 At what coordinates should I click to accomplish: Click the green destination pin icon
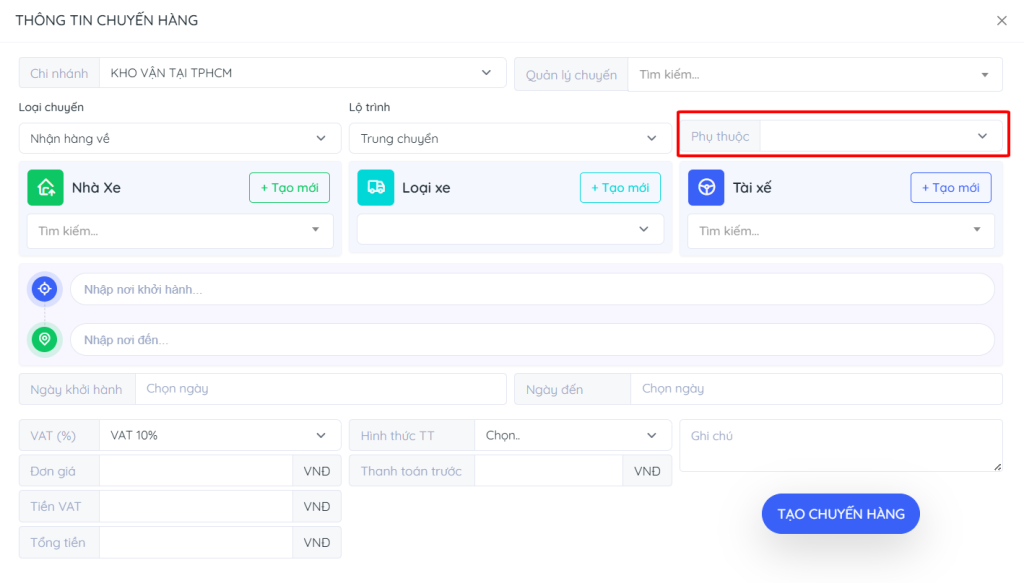pyautogui.click(x=44, y=339)
